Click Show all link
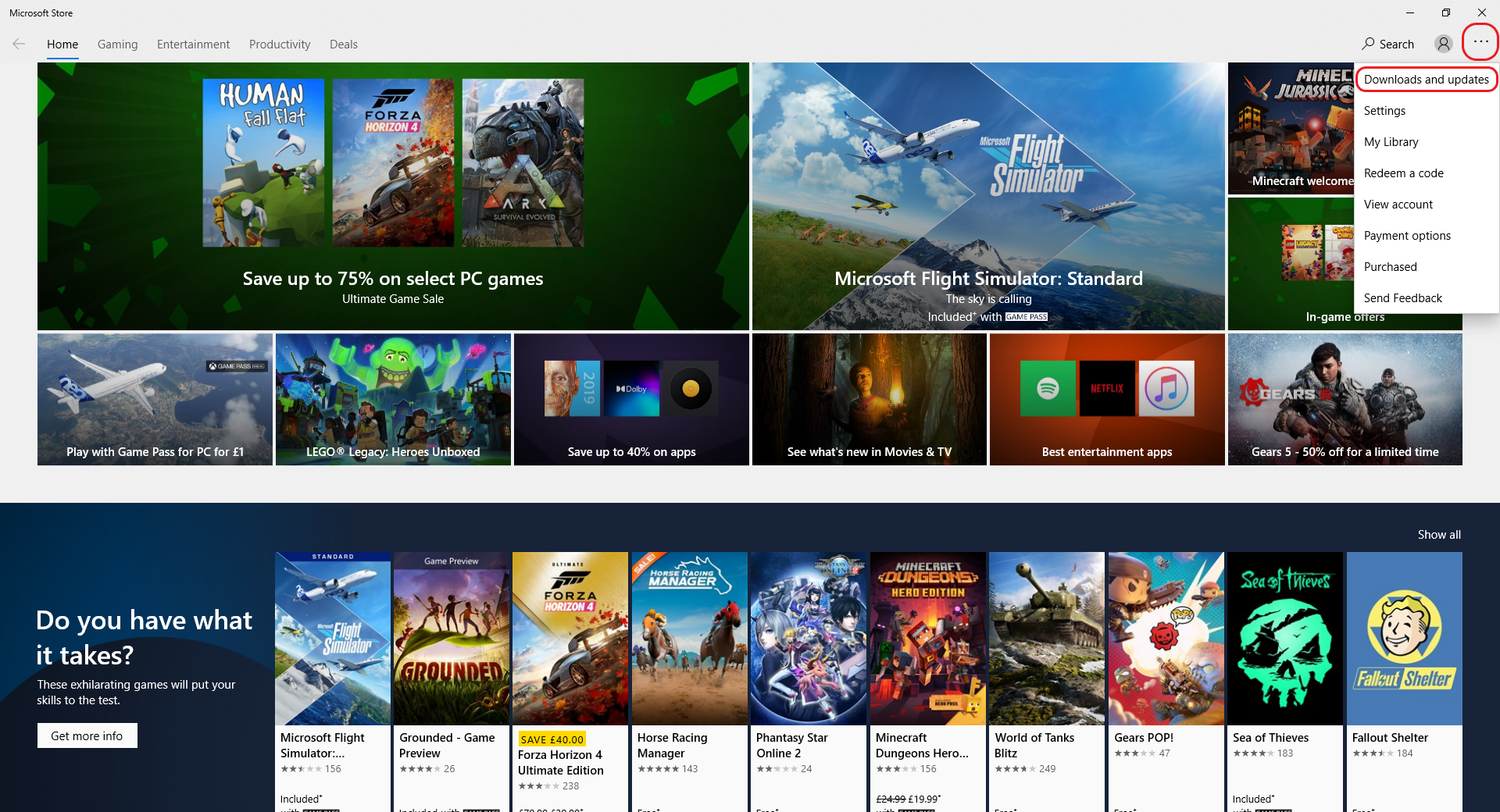This screenshot has height=812, width=1500. pyautogui.click(x=1439, y=535)
